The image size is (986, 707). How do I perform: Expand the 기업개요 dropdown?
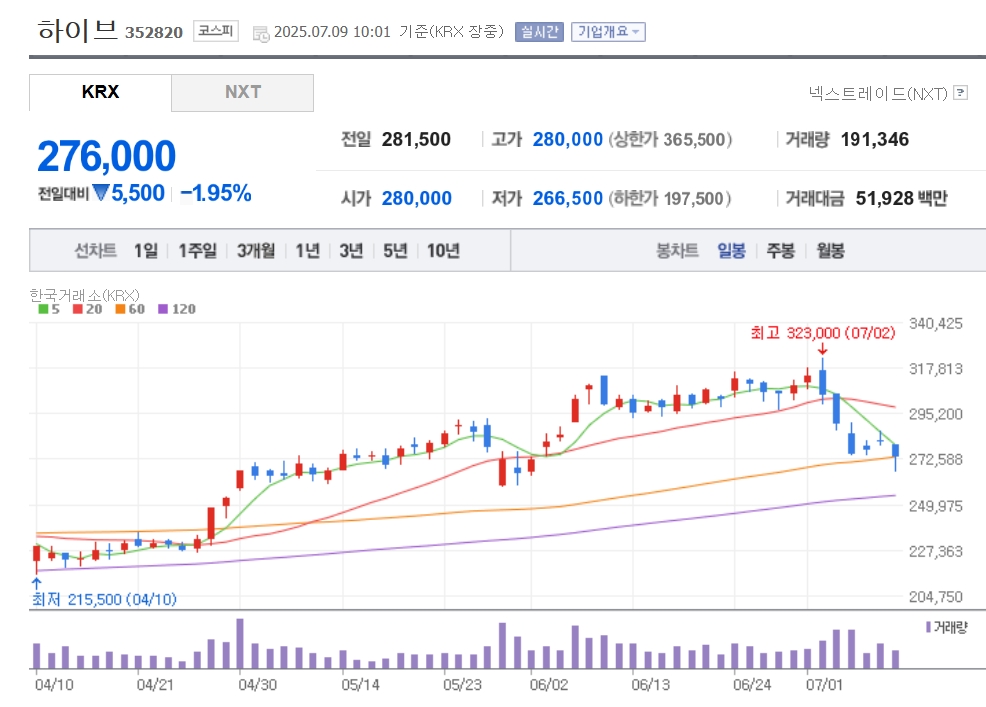[608, 31]
